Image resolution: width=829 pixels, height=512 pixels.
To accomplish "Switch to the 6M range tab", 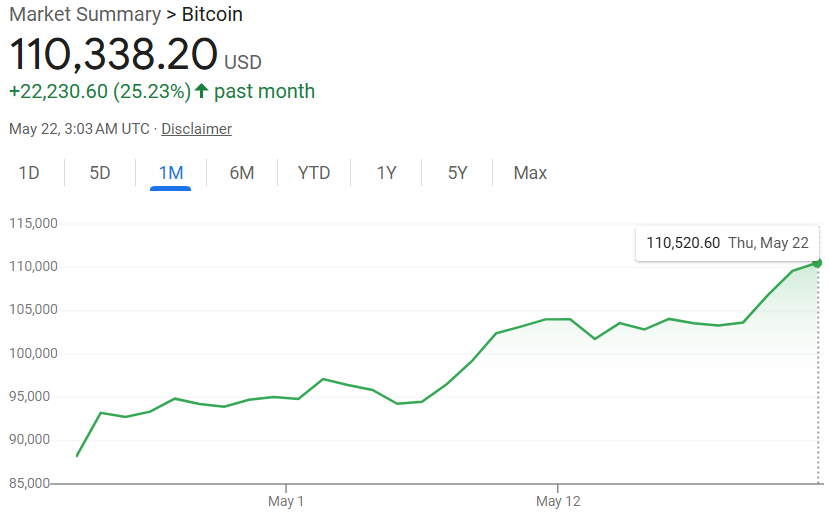I will [242, 173].
